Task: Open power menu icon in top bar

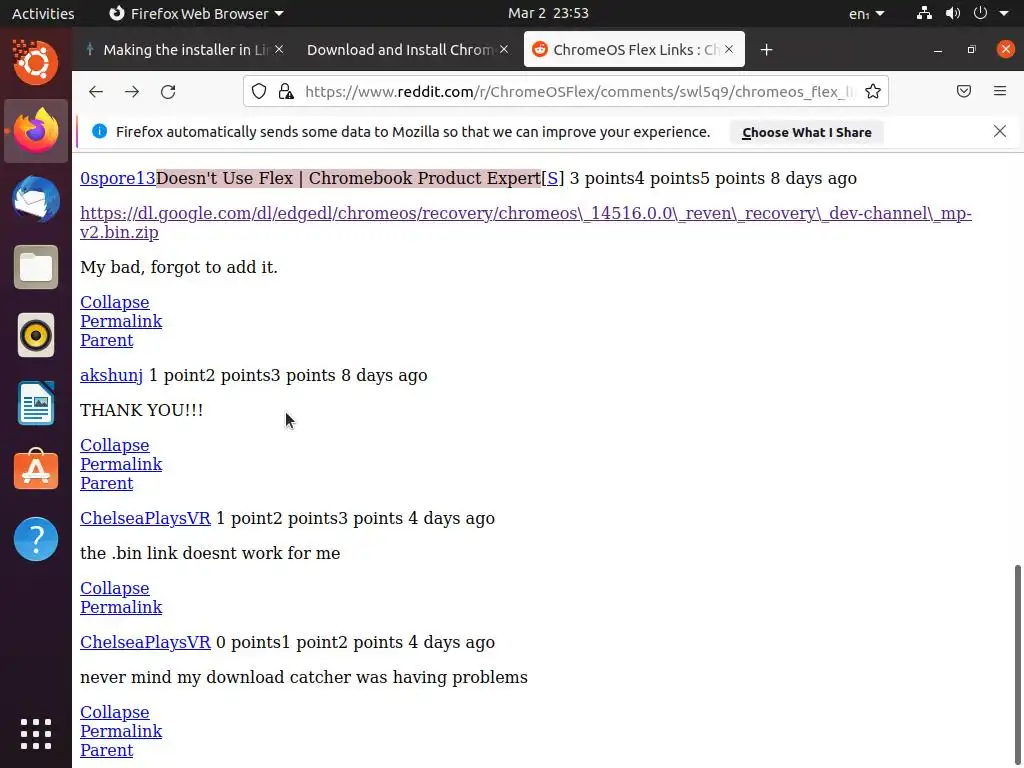Action: click(980, 13)
